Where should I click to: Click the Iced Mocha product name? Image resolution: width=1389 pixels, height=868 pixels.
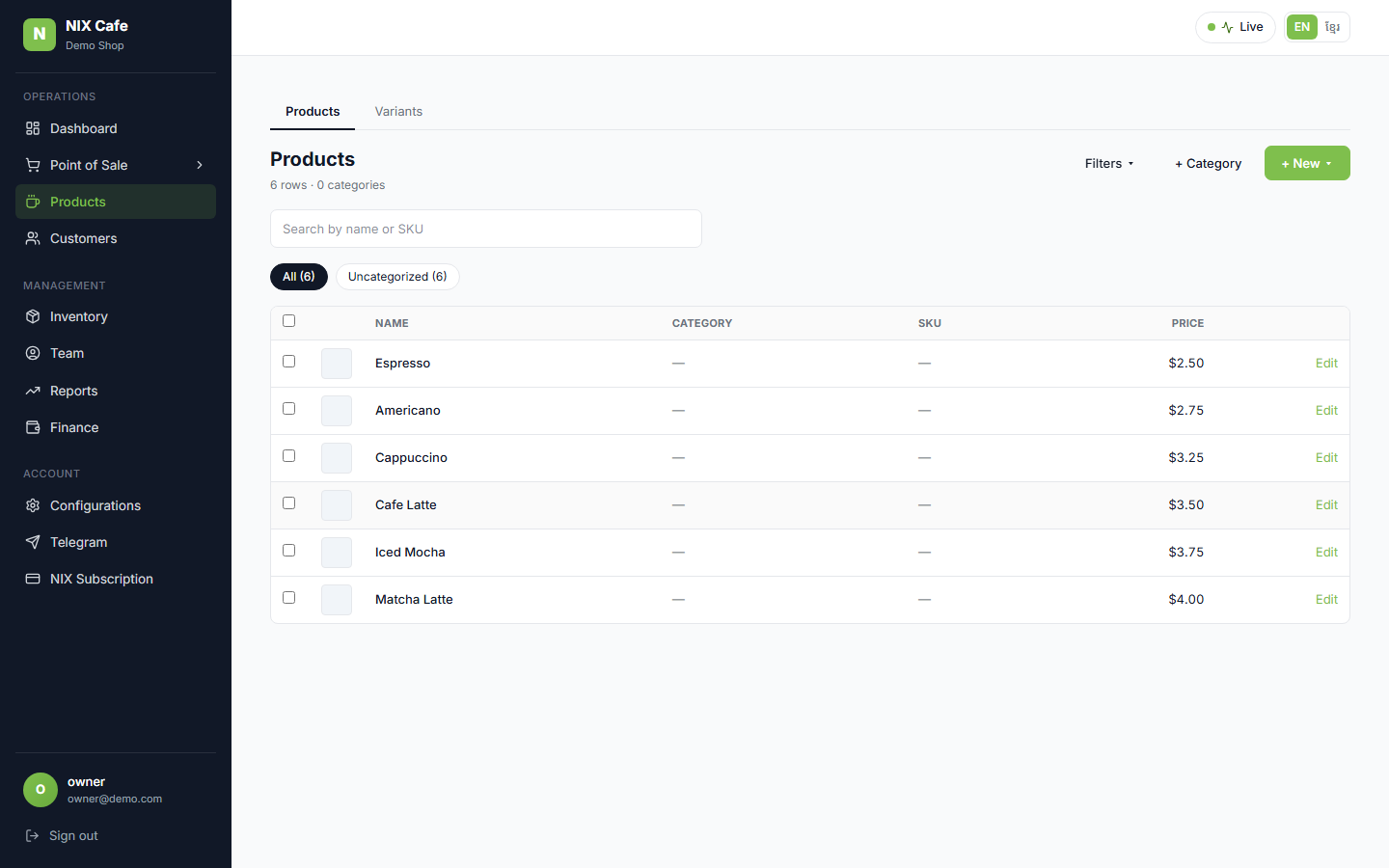pos(410,553)
